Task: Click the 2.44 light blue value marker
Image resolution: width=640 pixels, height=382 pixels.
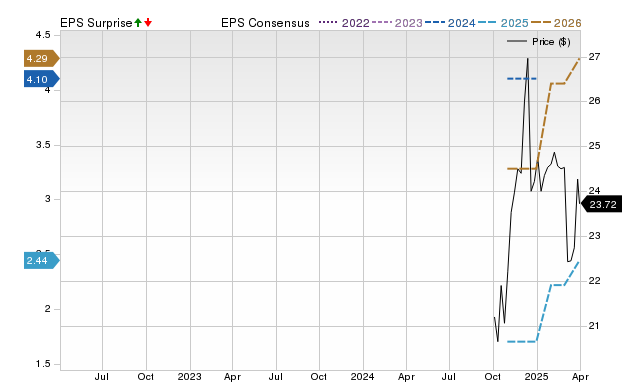Action: pos(42,260)
